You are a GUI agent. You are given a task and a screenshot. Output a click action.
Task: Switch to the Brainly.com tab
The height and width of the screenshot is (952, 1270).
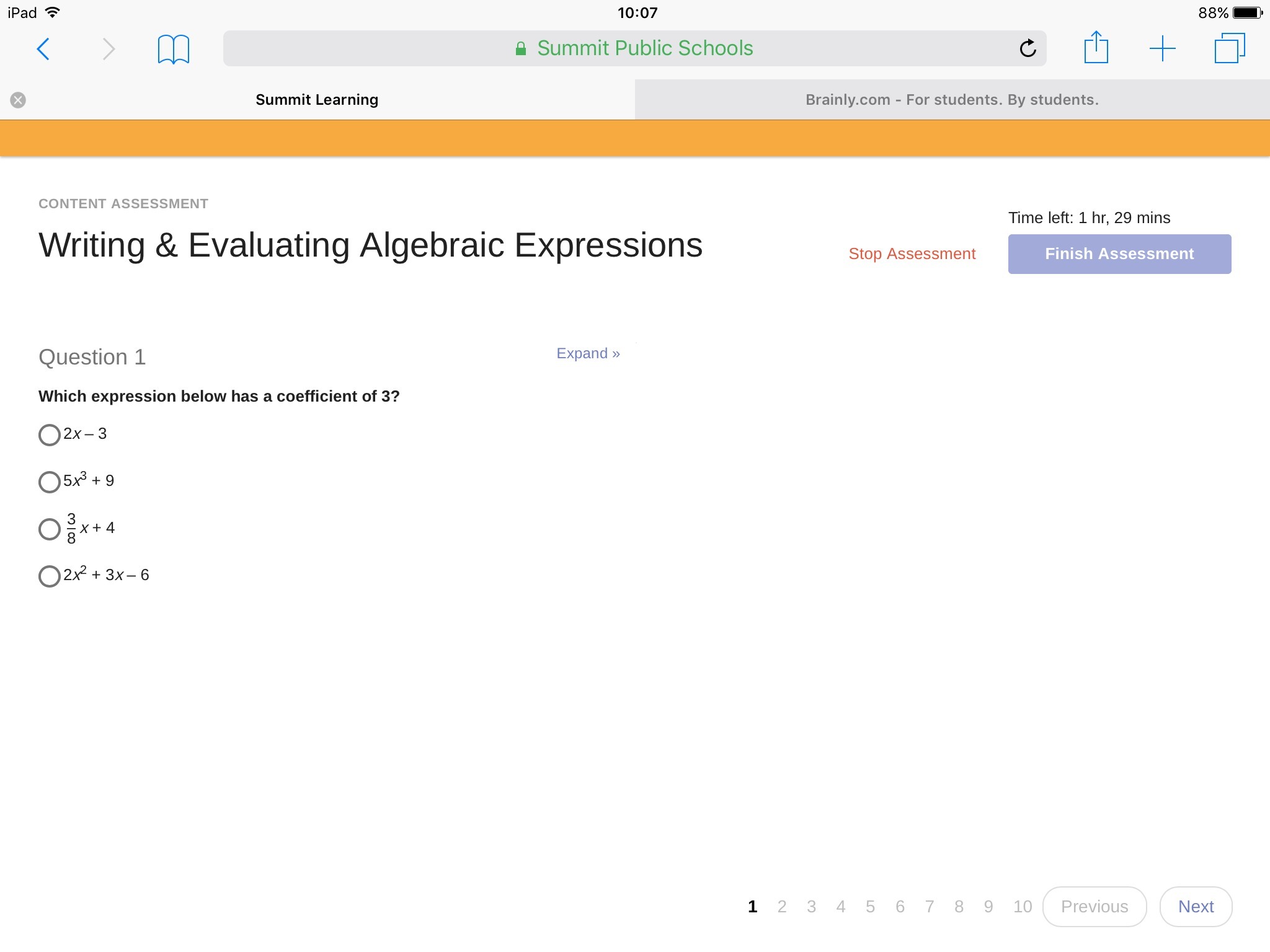coord(951,100)
